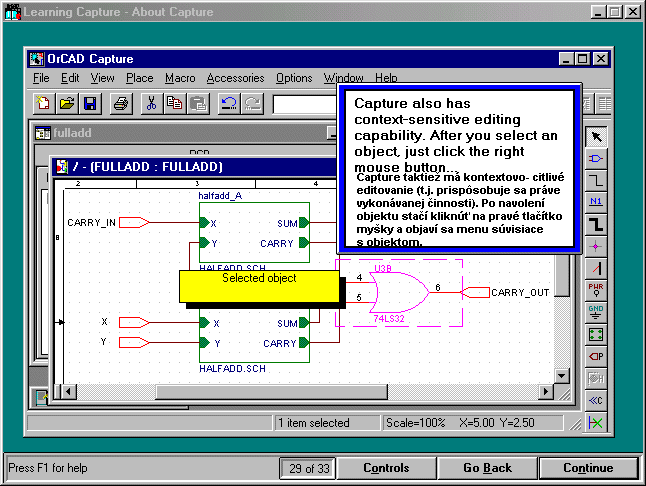646x486 pixels.
Task: Choose the Net Alias N1 tool
Action: pos(597,202)
